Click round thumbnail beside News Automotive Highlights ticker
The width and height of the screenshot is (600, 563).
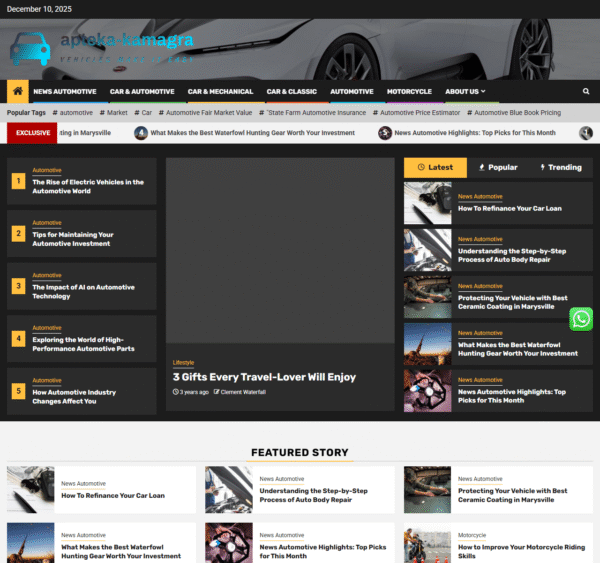[385, 133]
